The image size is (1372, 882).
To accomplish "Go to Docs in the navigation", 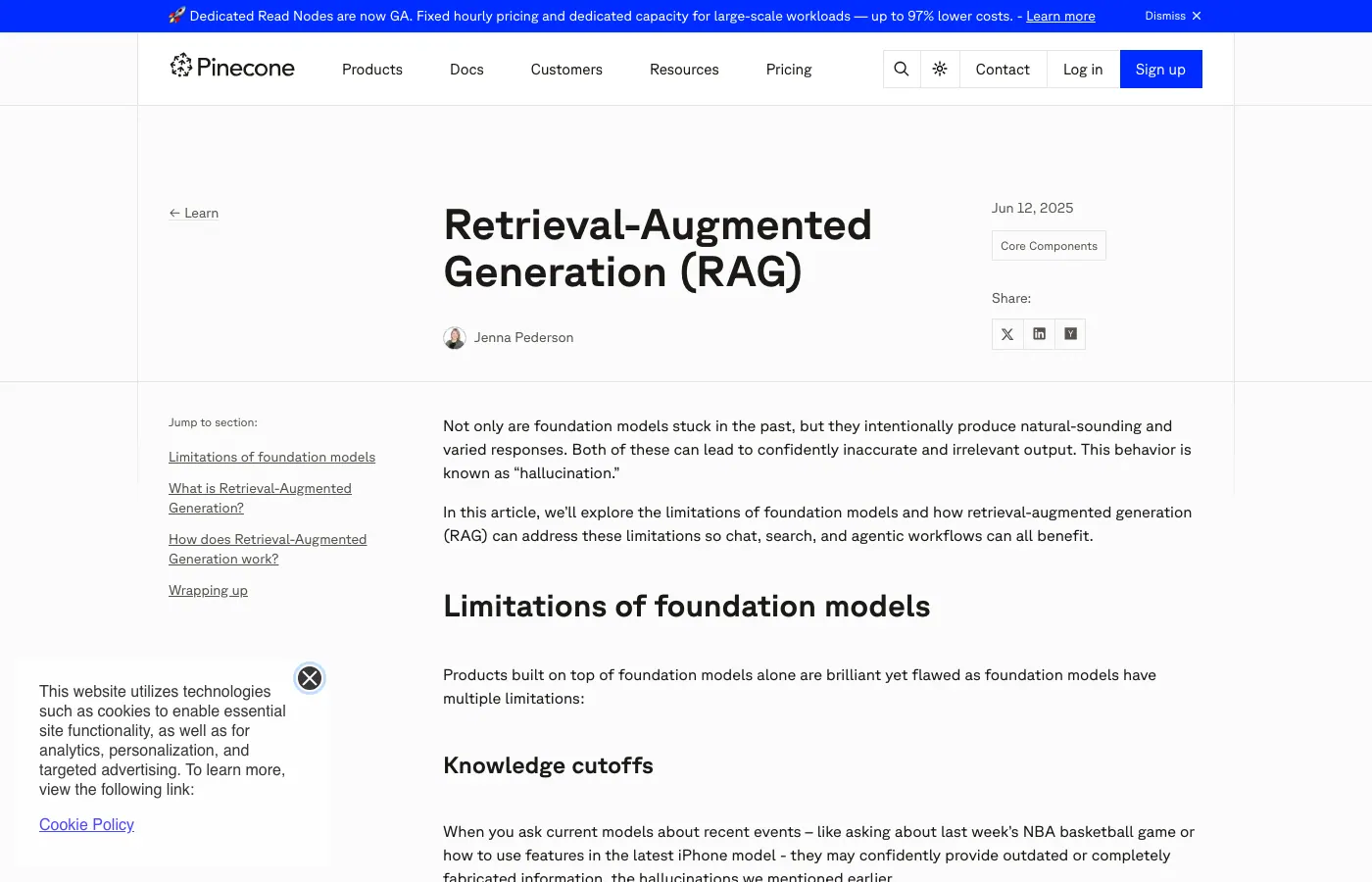I will [x=466, y=70].
